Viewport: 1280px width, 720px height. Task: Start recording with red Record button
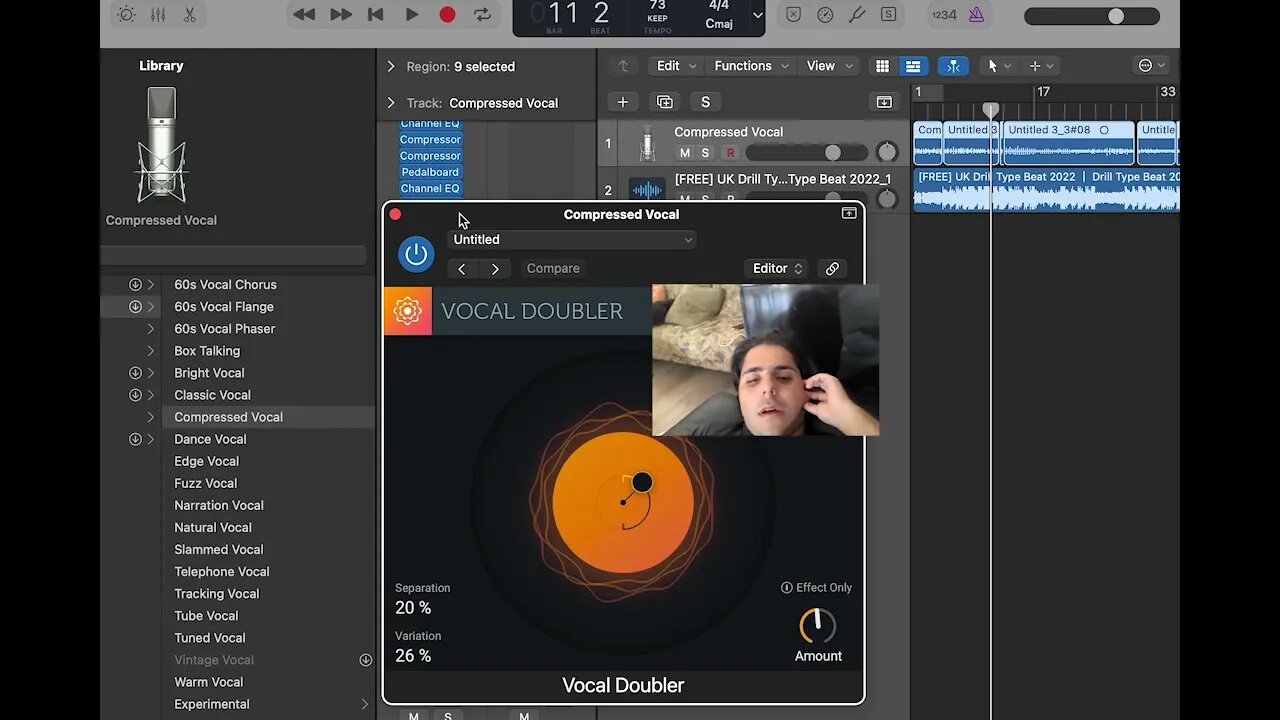447,14
